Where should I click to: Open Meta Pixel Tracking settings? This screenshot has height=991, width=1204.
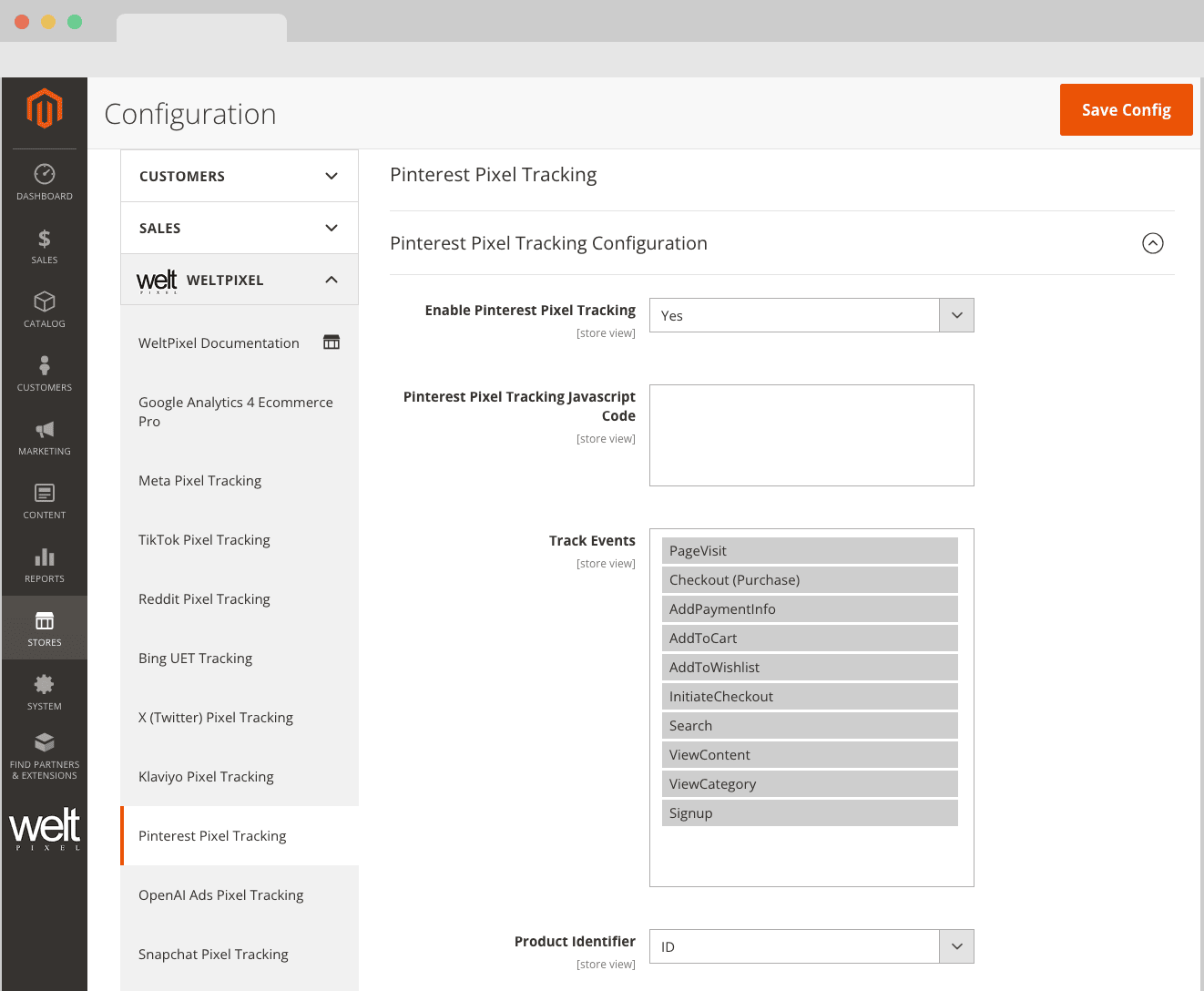[199, 481]
